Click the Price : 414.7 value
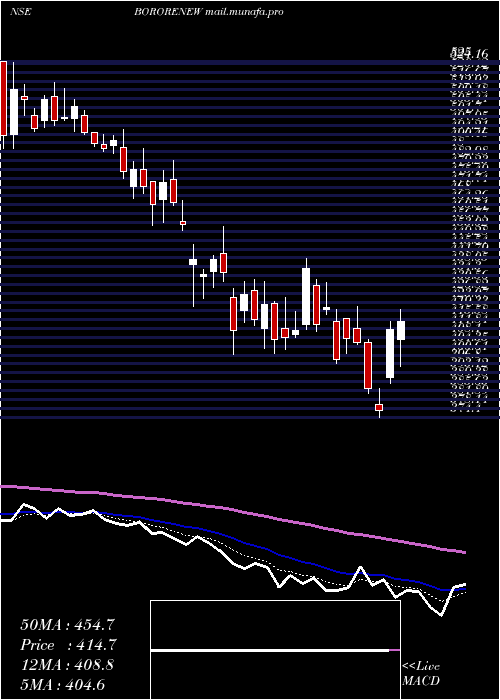 click(x=69, y=645)
